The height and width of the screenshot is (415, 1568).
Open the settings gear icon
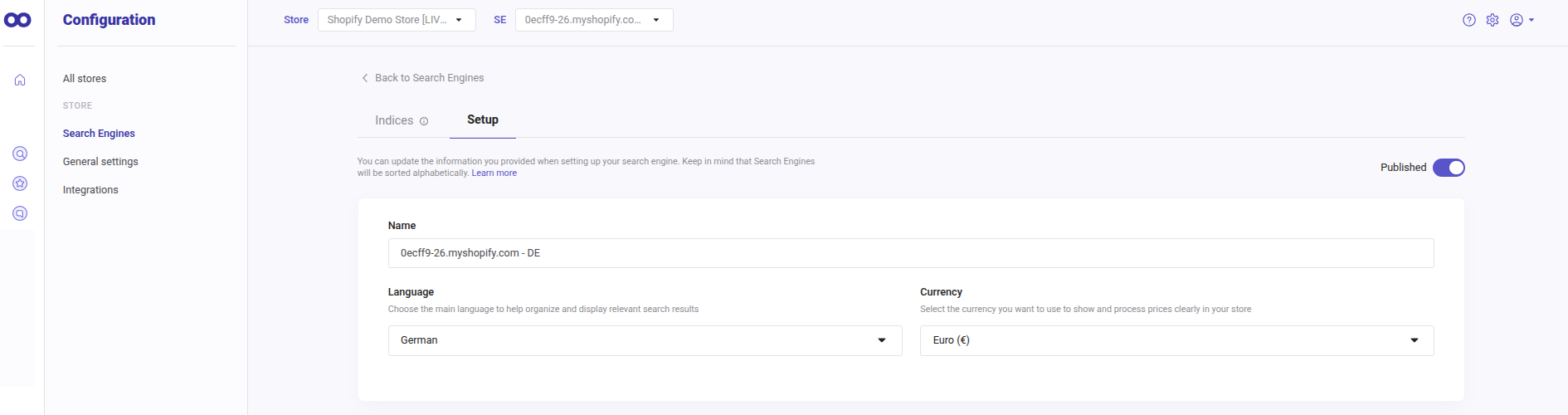(1493, 20)
